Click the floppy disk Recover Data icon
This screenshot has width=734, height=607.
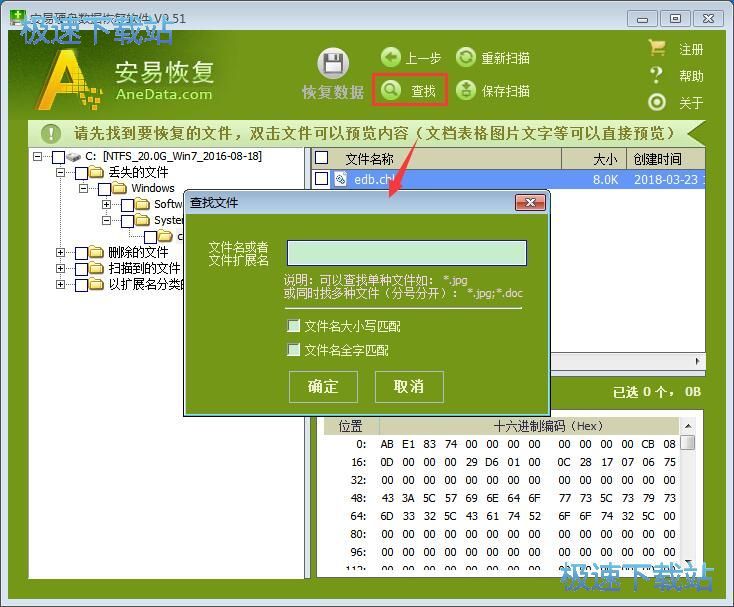coord(333,64)
